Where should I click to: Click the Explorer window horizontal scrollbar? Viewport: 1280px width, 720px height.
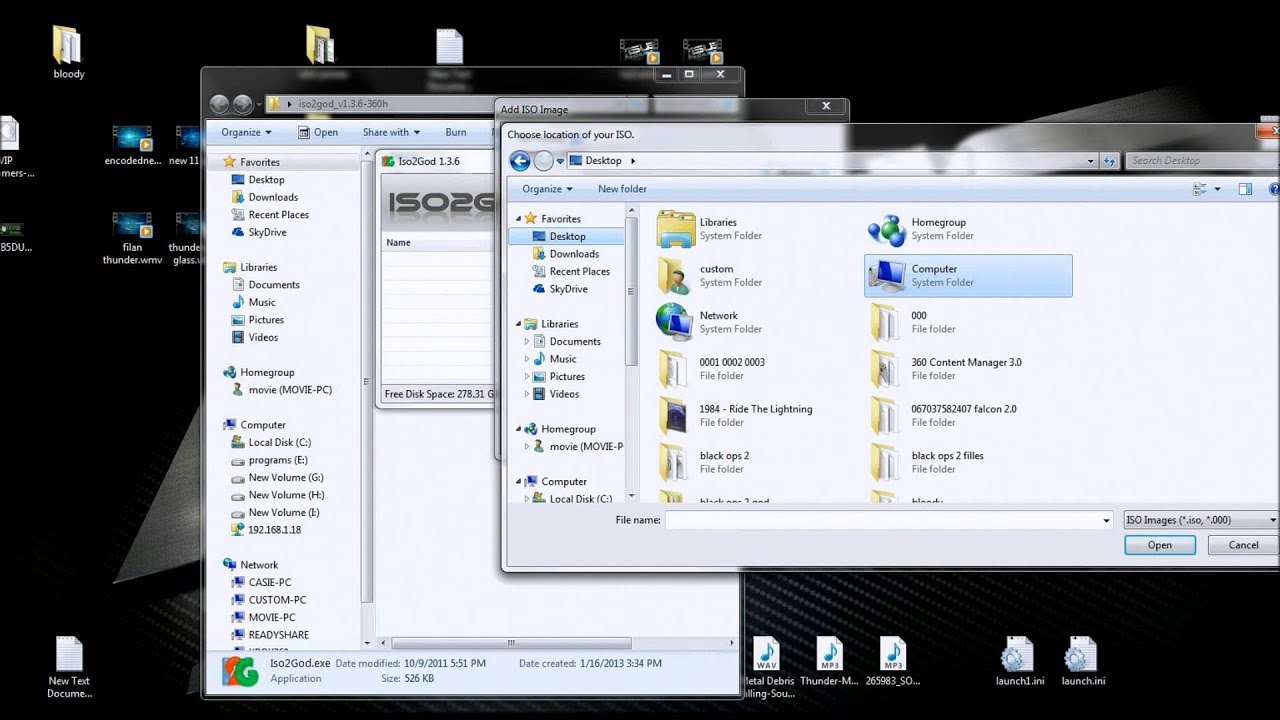[x=512, y=643]
